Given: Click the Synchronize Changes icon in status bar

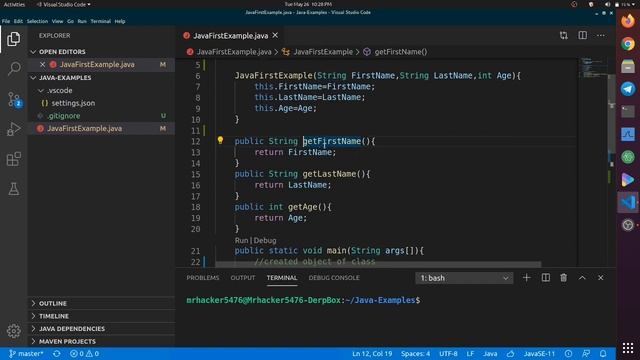Looking at the screenshot, I should click(57, 353).
